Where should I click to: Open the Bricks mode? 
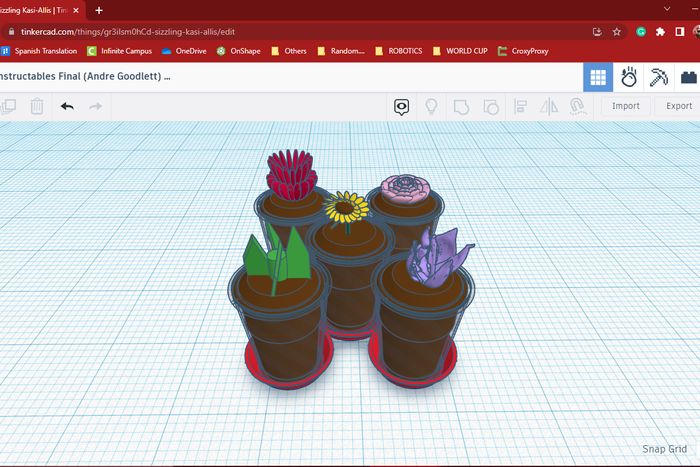tap(688, 77)
